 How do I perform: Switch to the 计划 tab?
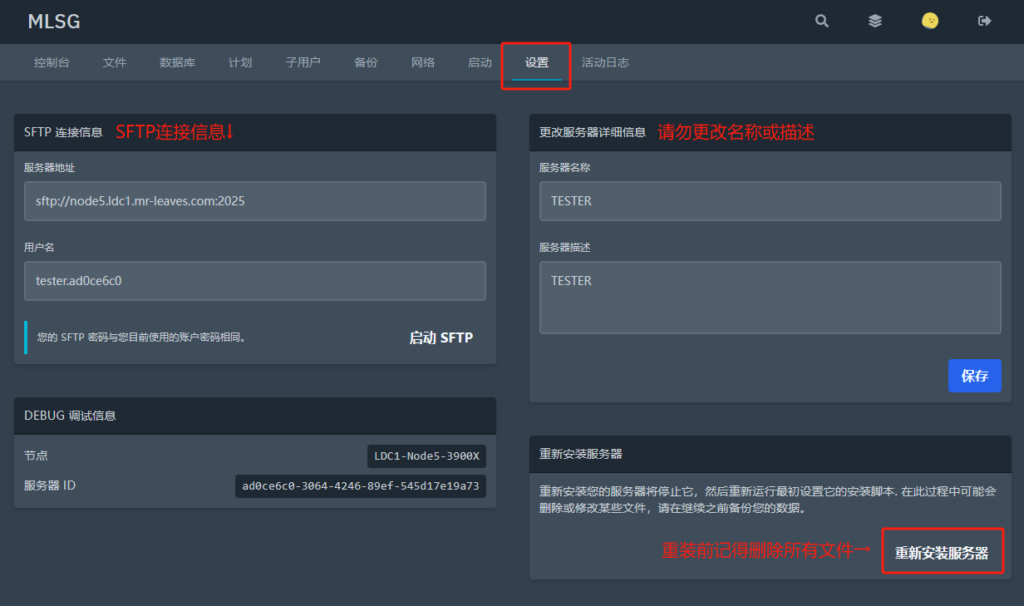(240, 61)
